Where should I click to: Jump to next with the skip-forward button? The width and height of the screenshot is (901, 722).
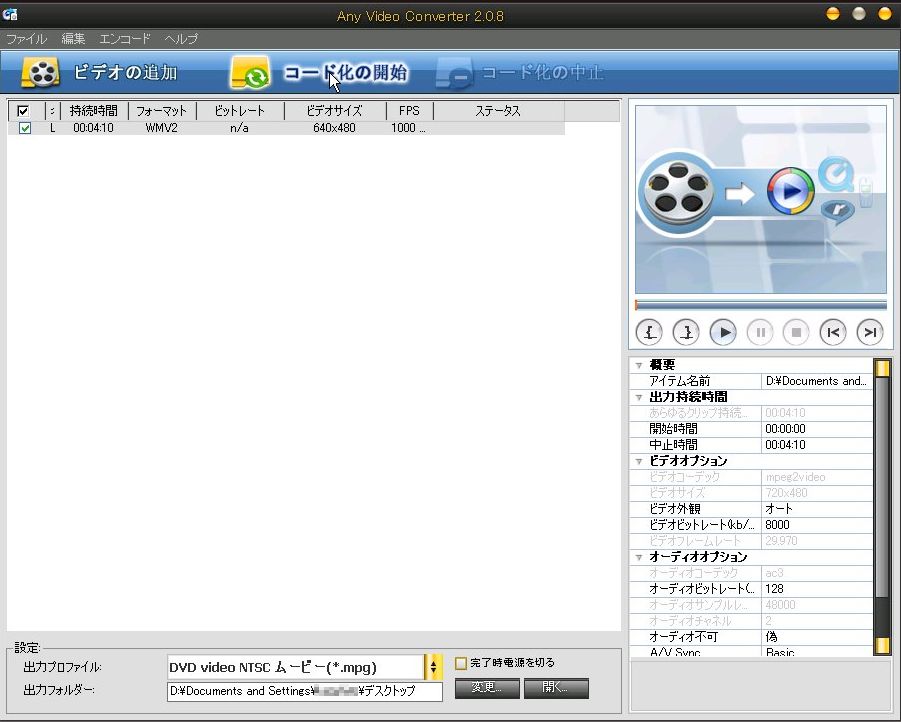tap(869, 332)
